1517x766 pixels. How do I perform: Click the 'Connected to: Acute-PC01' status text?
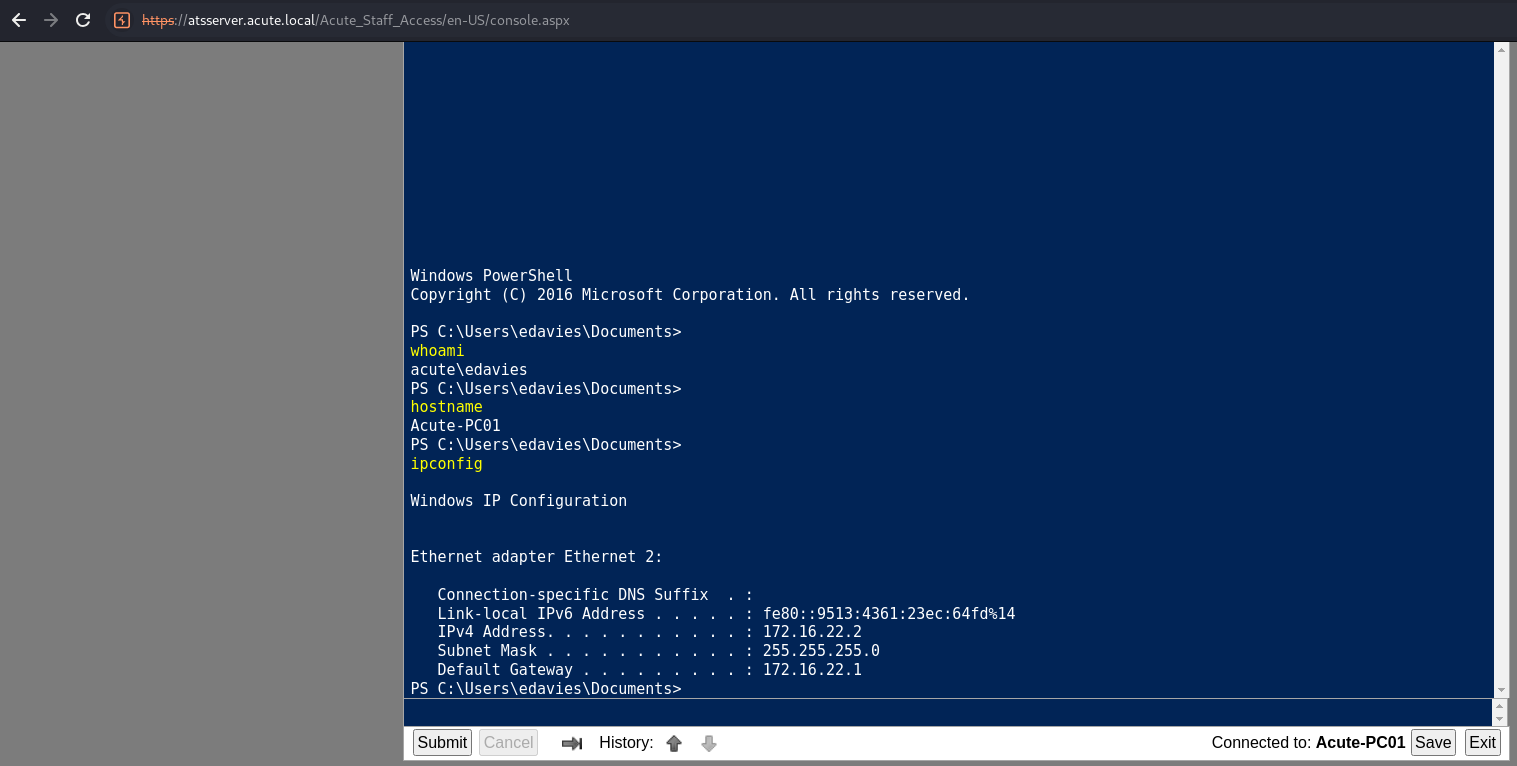click(x=1308, y=742)
